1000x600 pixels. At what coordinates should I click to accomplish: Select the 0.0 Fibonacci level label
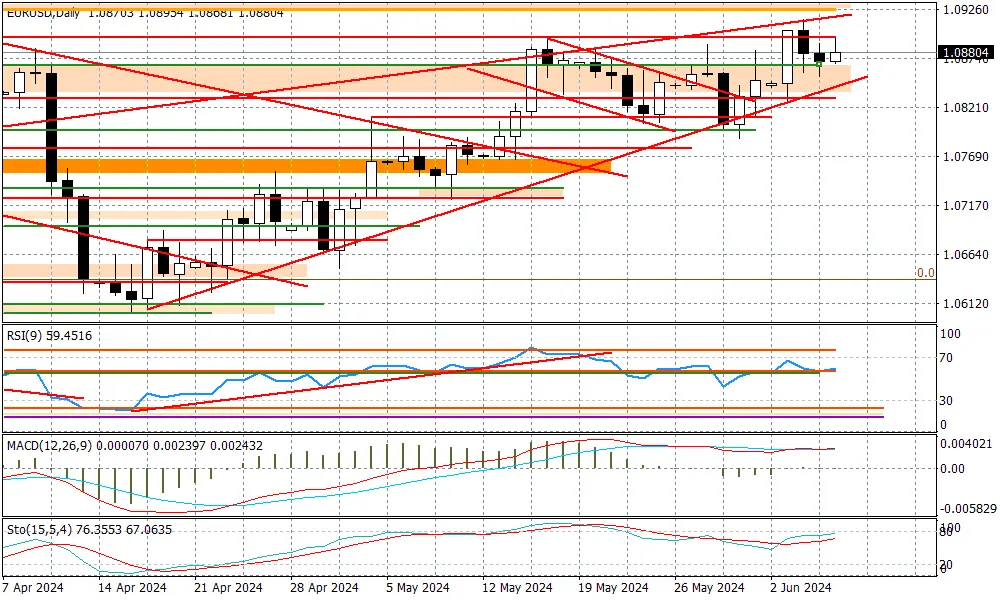925,273
